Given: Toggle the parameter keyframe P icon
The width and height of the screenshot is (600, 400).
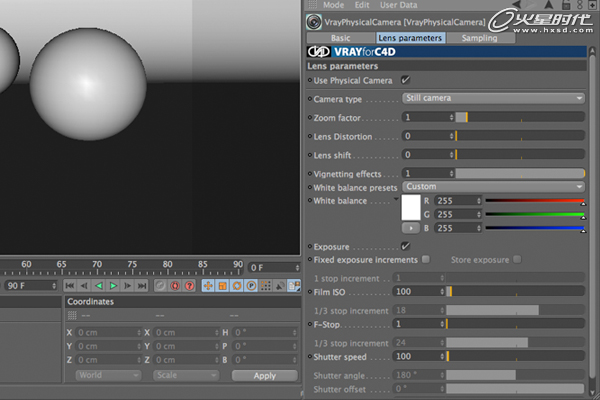Looking at the screenshot, I should (251, 286).
